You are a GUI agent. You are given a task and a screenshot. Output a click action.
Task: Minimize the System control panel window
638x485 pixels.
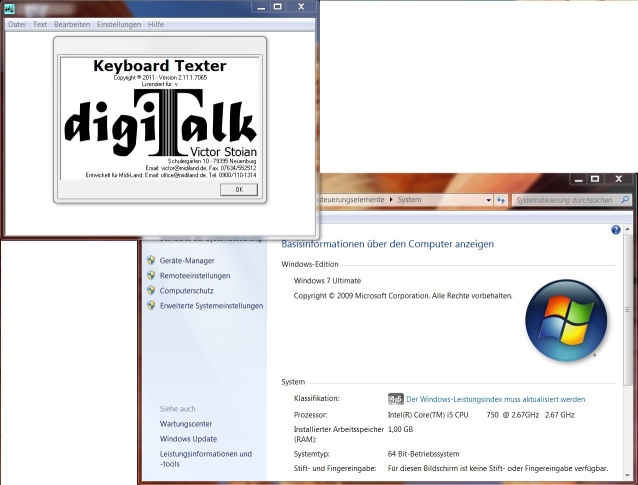point(579,179)
